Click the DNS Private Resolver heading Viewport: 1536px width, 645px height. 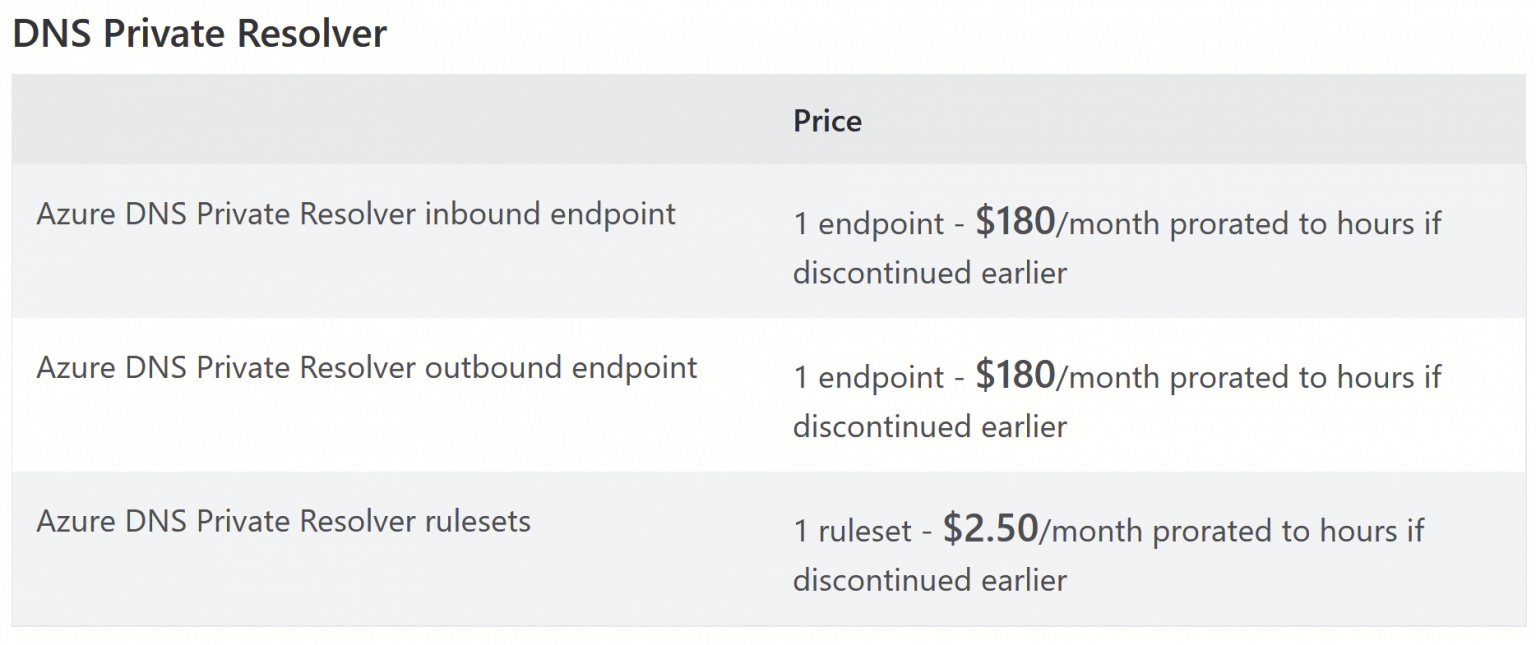coord(199,34)
